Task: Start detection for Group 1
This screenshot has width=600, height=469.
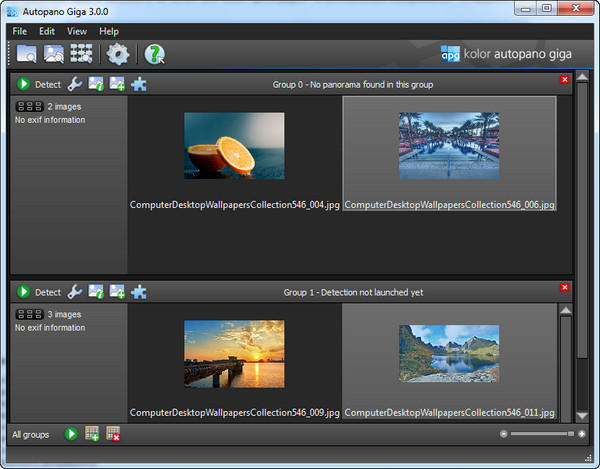Action: point(23,292)
